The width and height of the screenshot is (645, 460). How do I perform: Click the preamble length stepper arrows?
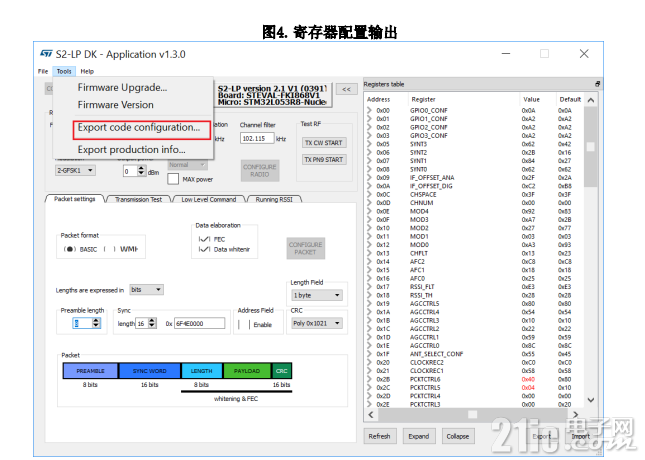[x=96, y=323]
